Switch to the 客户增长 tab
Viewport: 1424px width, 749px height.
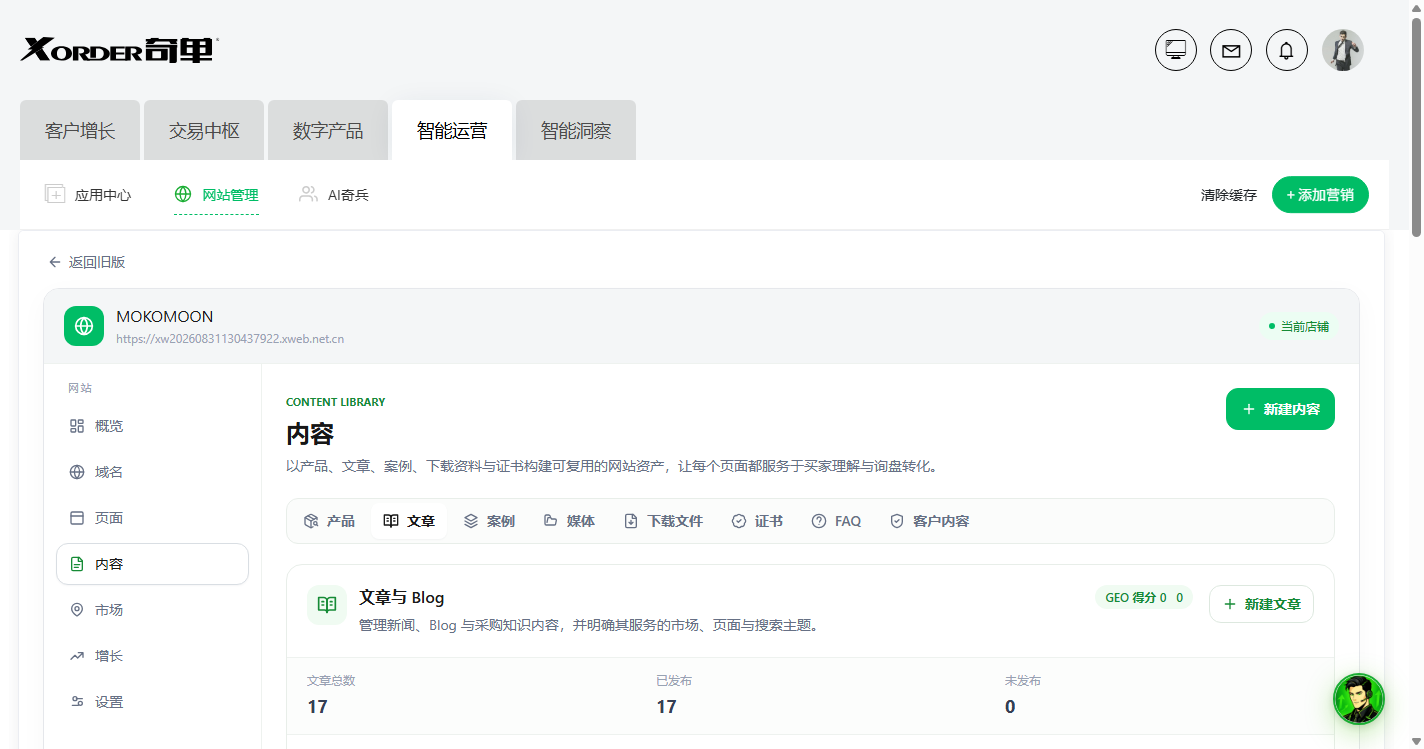tap(80, 130)
